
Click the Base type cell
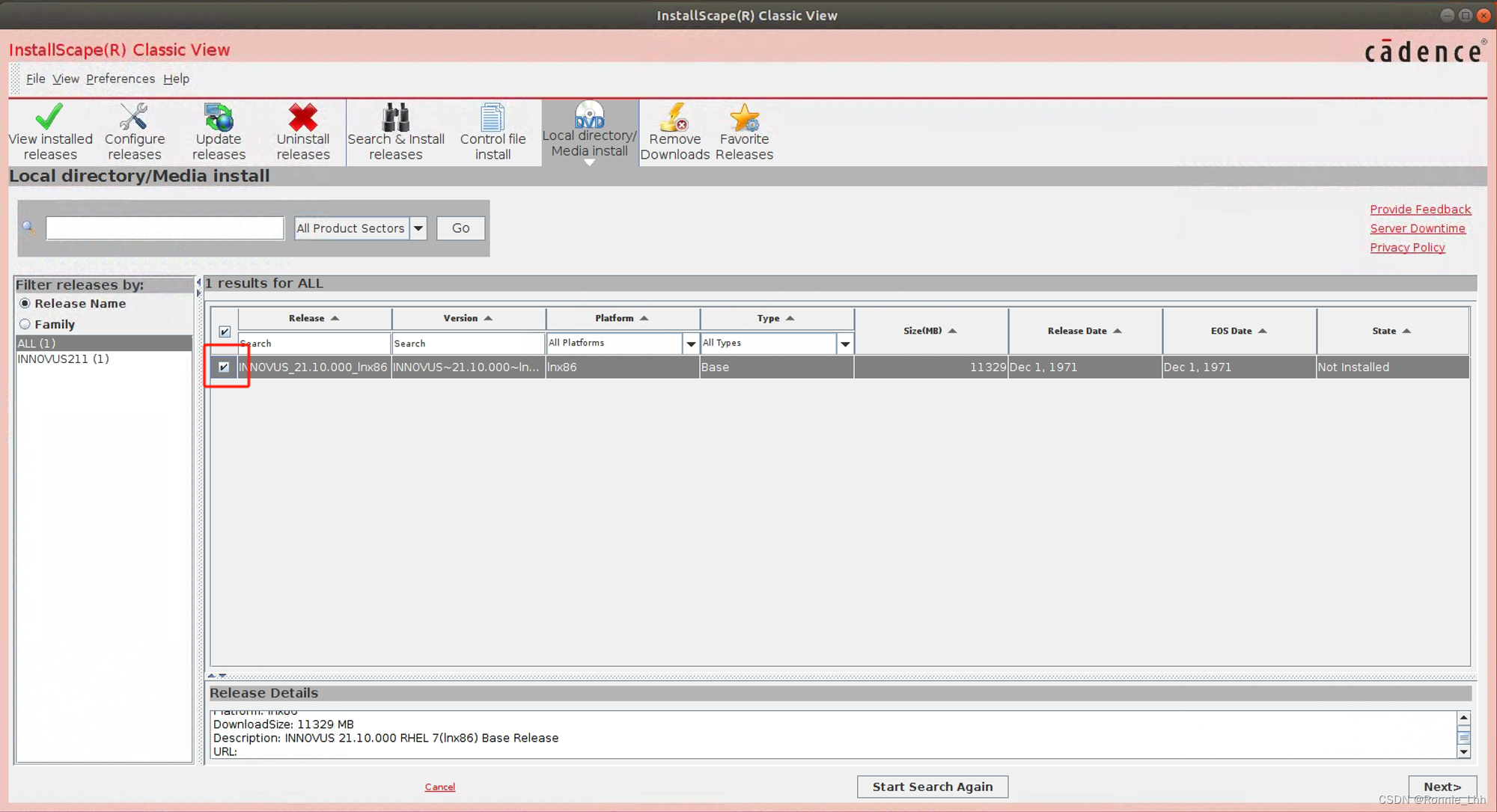click(777, 367)
